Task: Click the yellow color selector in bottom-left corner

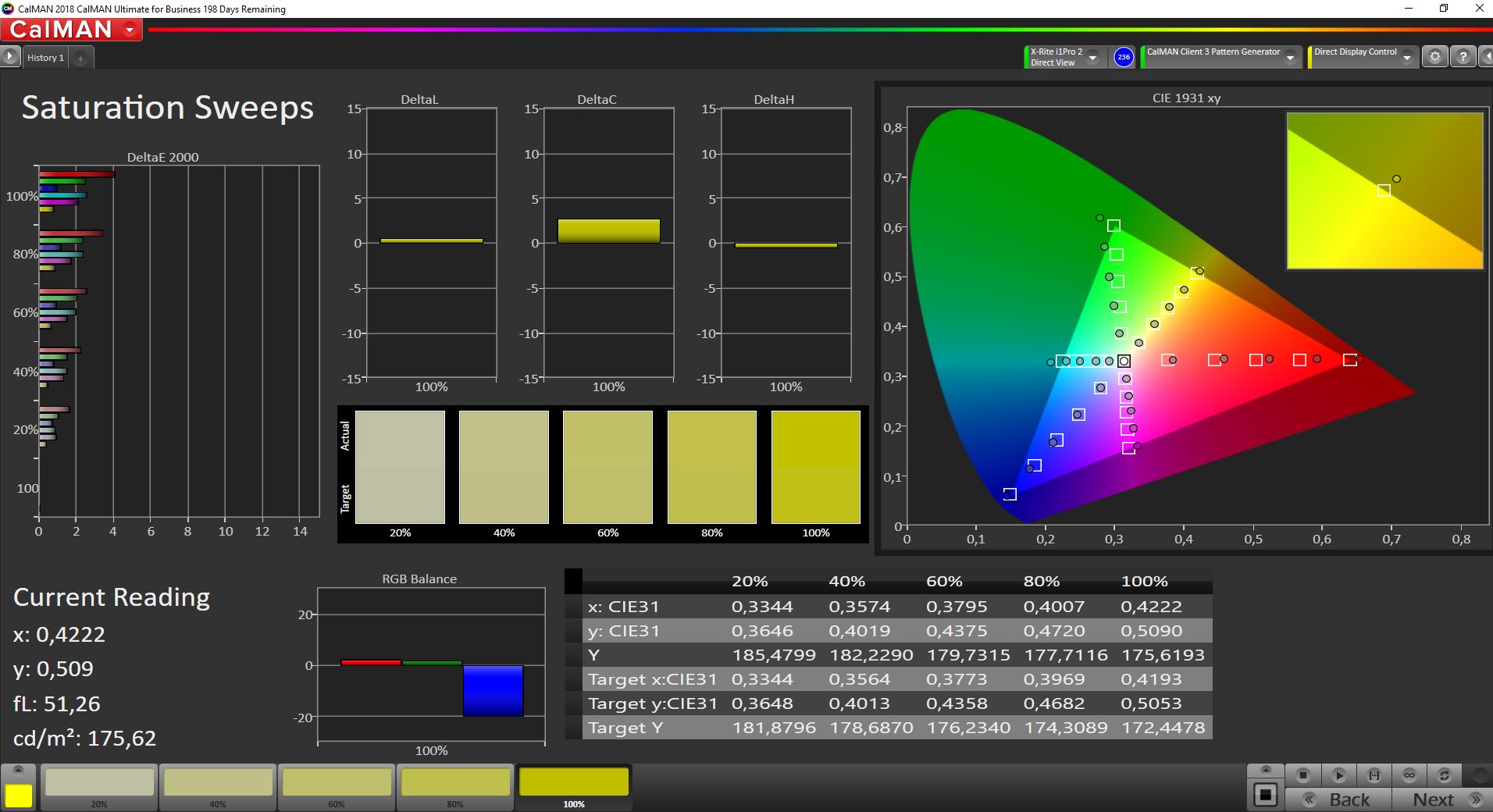Action: [x=19, y=795]
